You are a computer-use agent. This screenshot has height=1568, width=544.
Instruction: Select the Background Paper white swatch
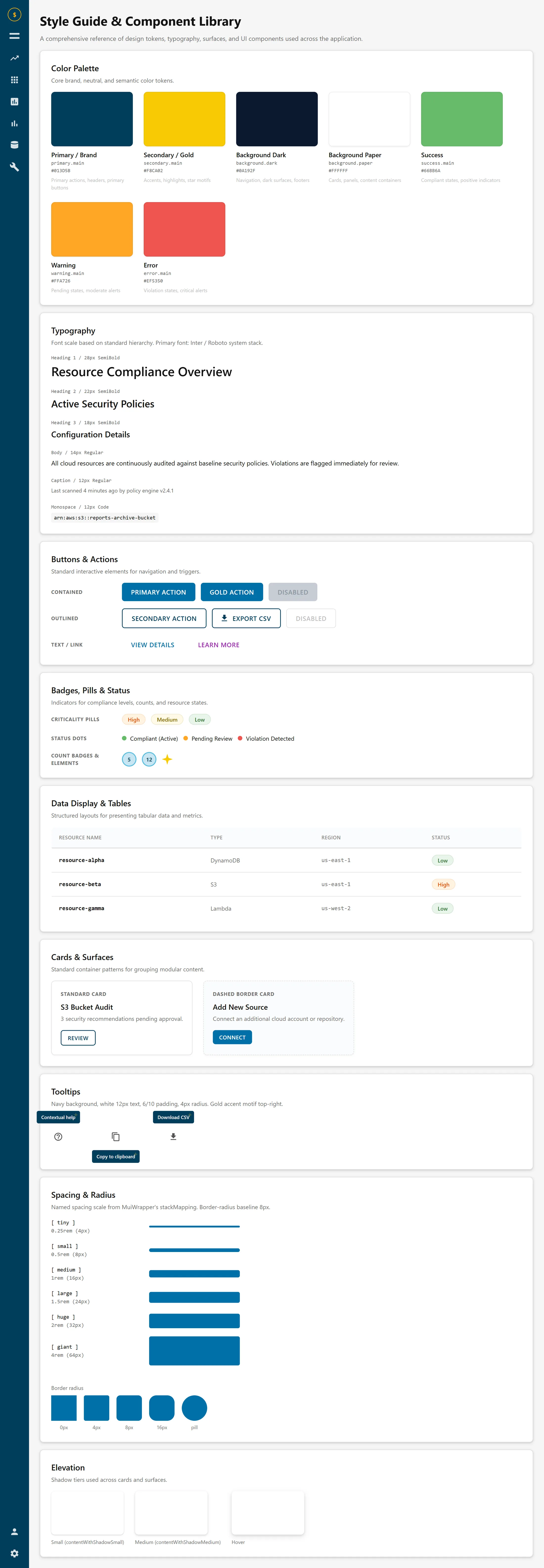[369, 119]
